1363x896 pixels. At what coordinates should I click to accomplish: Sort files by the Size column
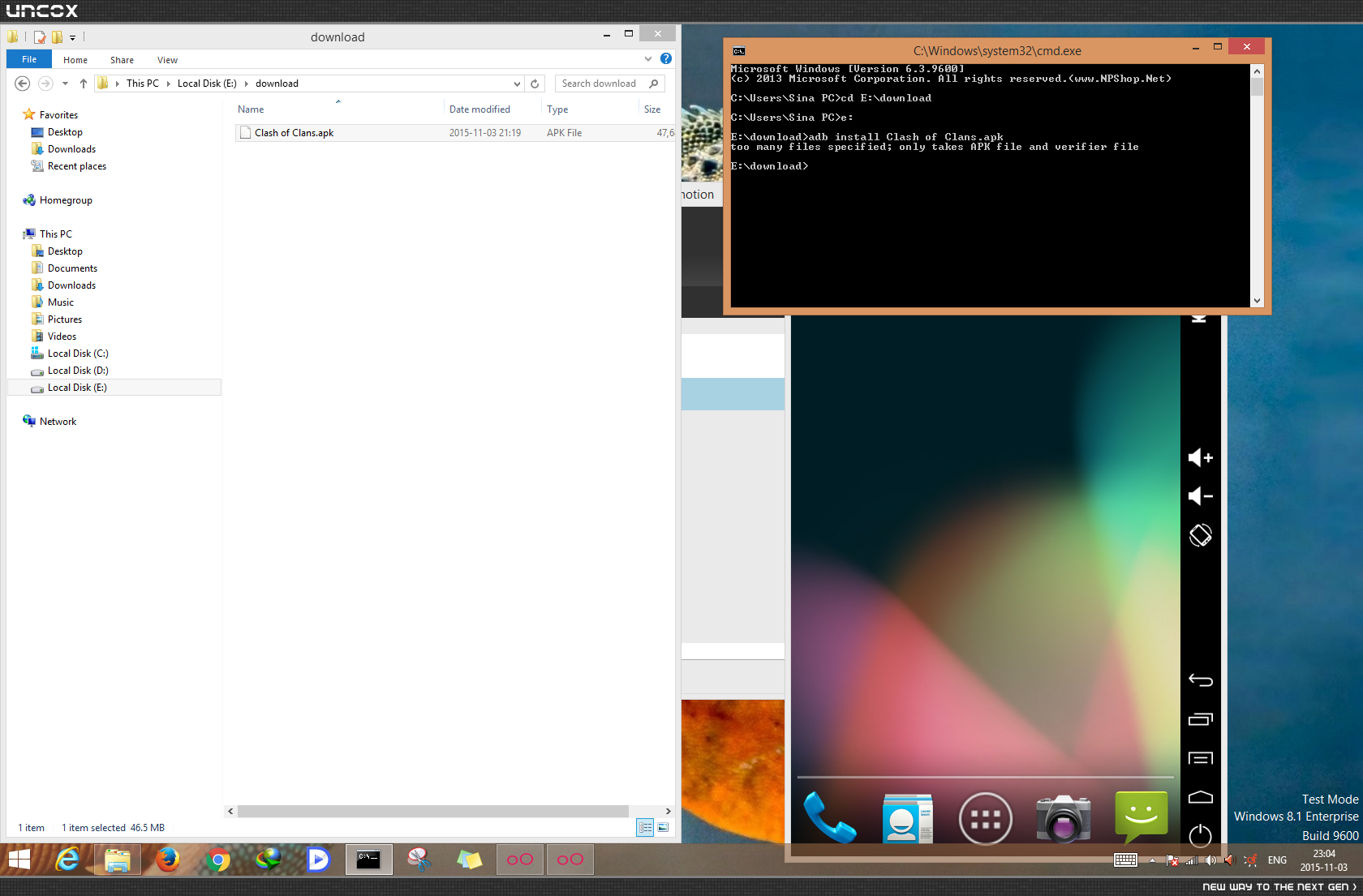652,109
